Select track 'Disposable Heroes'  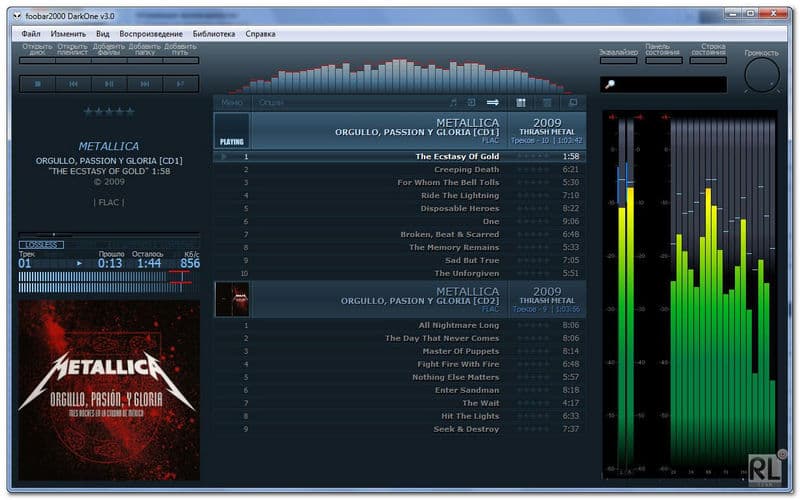point(399,209)
